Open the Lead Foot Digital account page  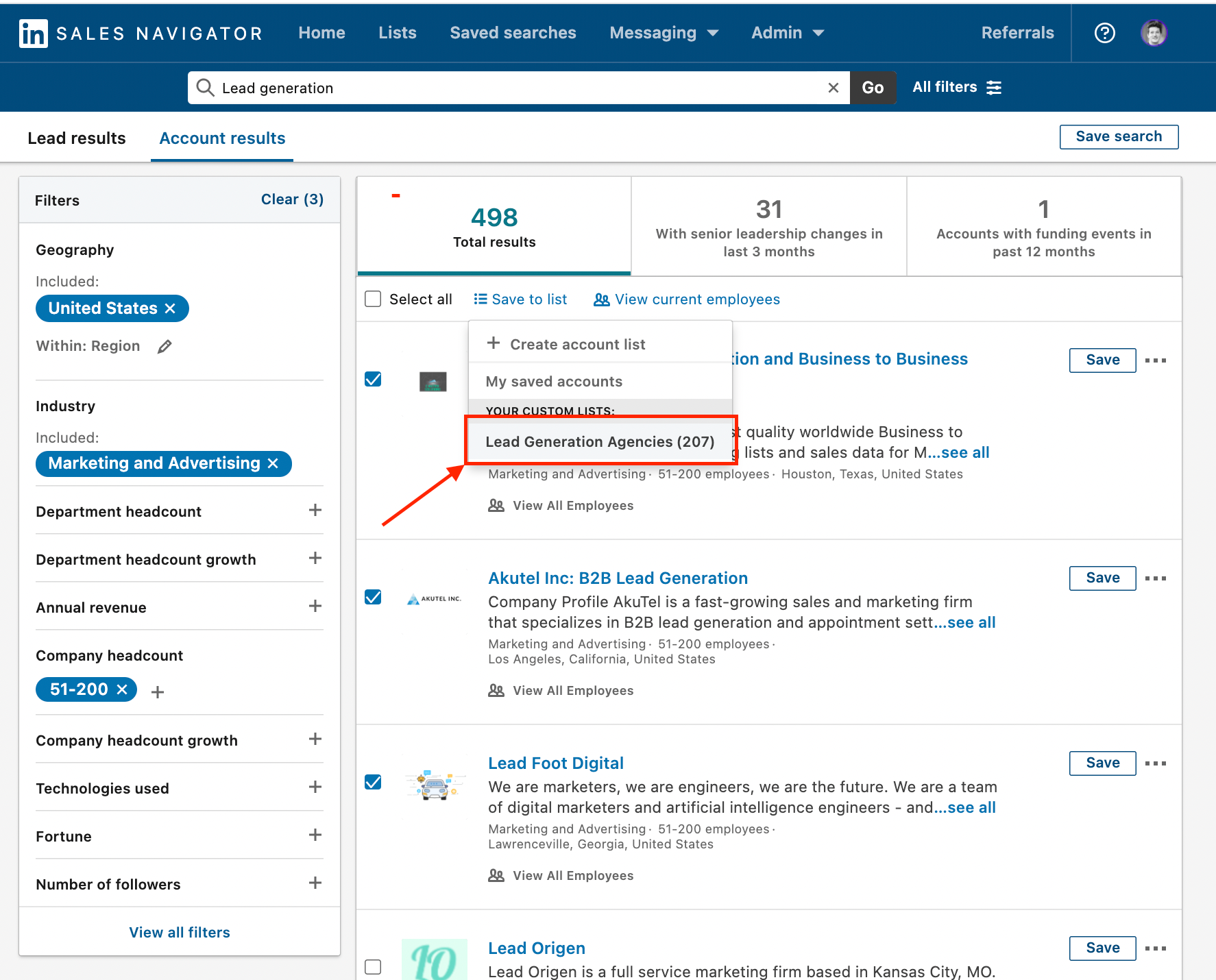tap(556, 763)
